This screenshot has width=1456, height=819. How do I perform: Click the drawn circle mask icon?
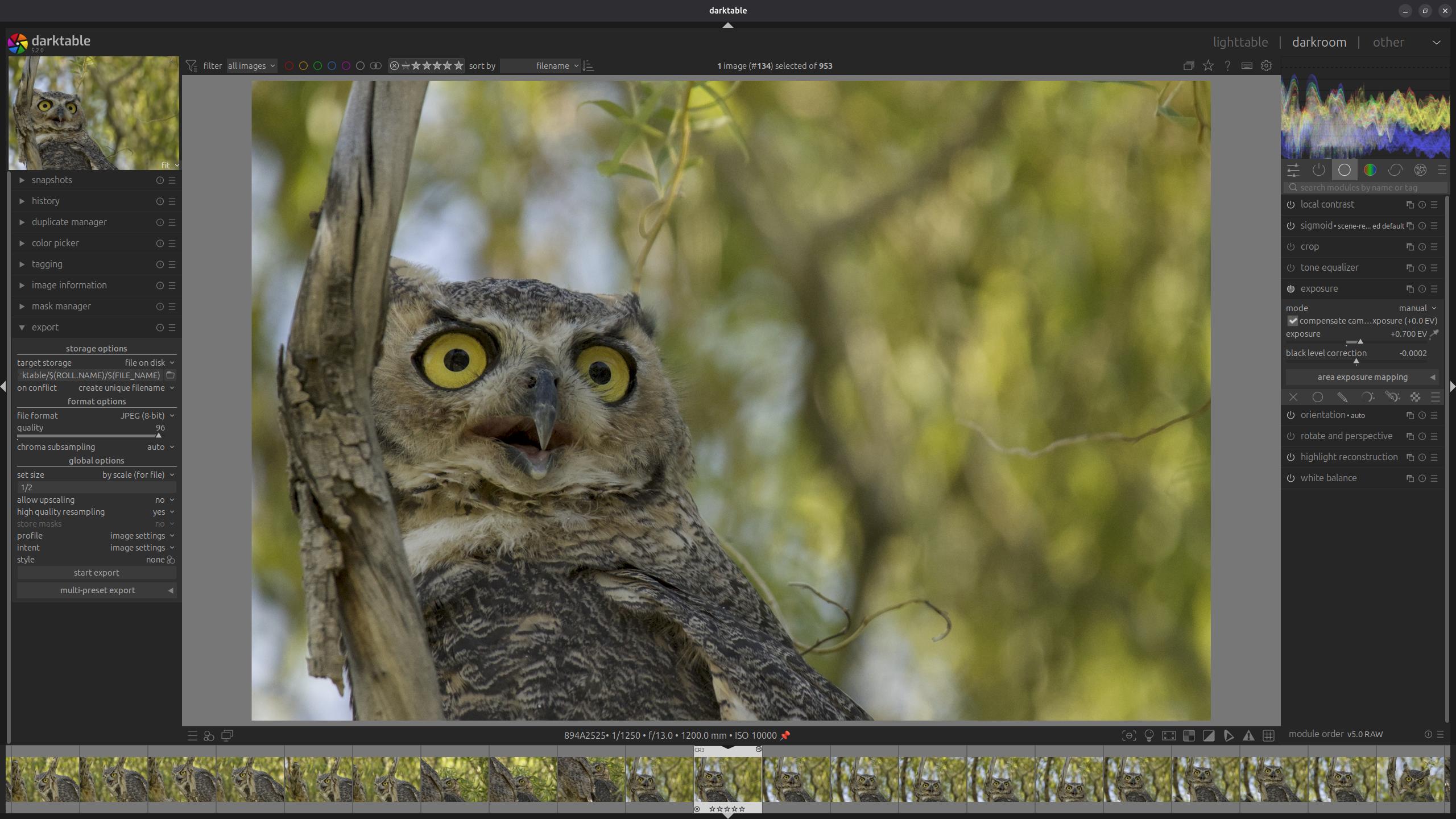[1317, 397]
